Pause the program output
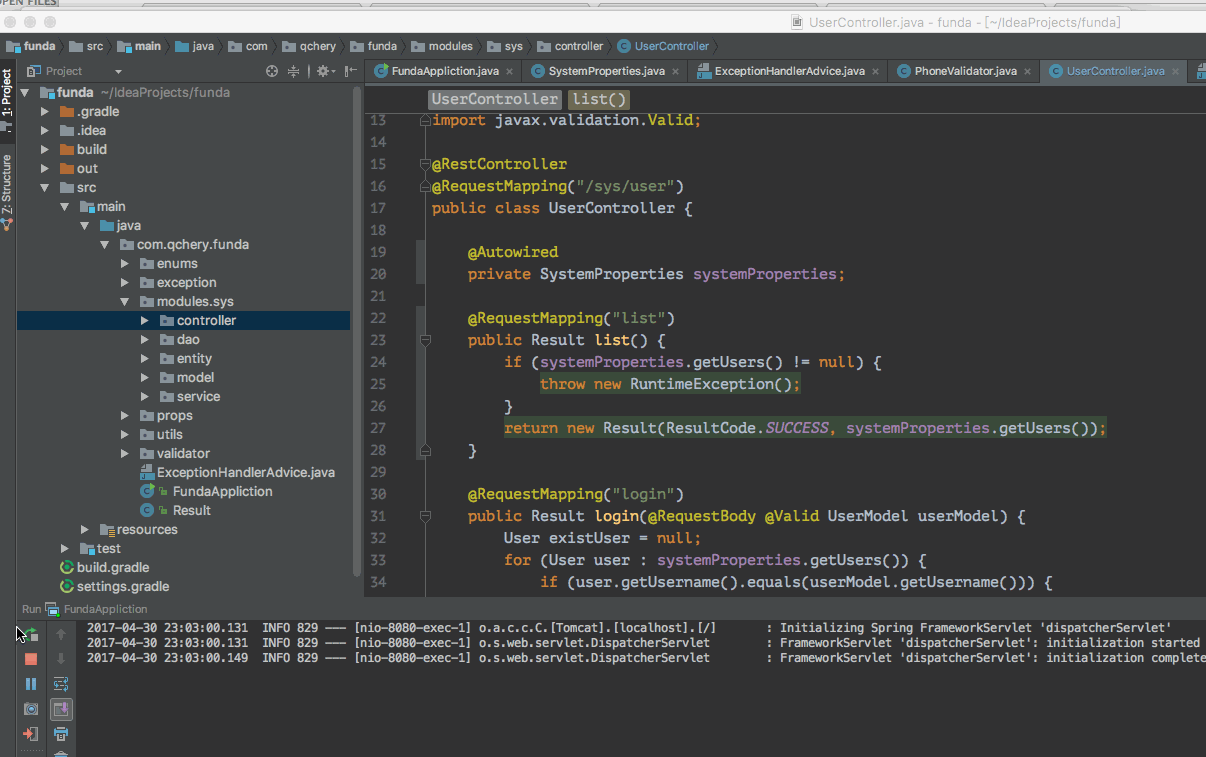Image resolution: width=1206 pixels, height=757 pixels. [x=31, y=684]
